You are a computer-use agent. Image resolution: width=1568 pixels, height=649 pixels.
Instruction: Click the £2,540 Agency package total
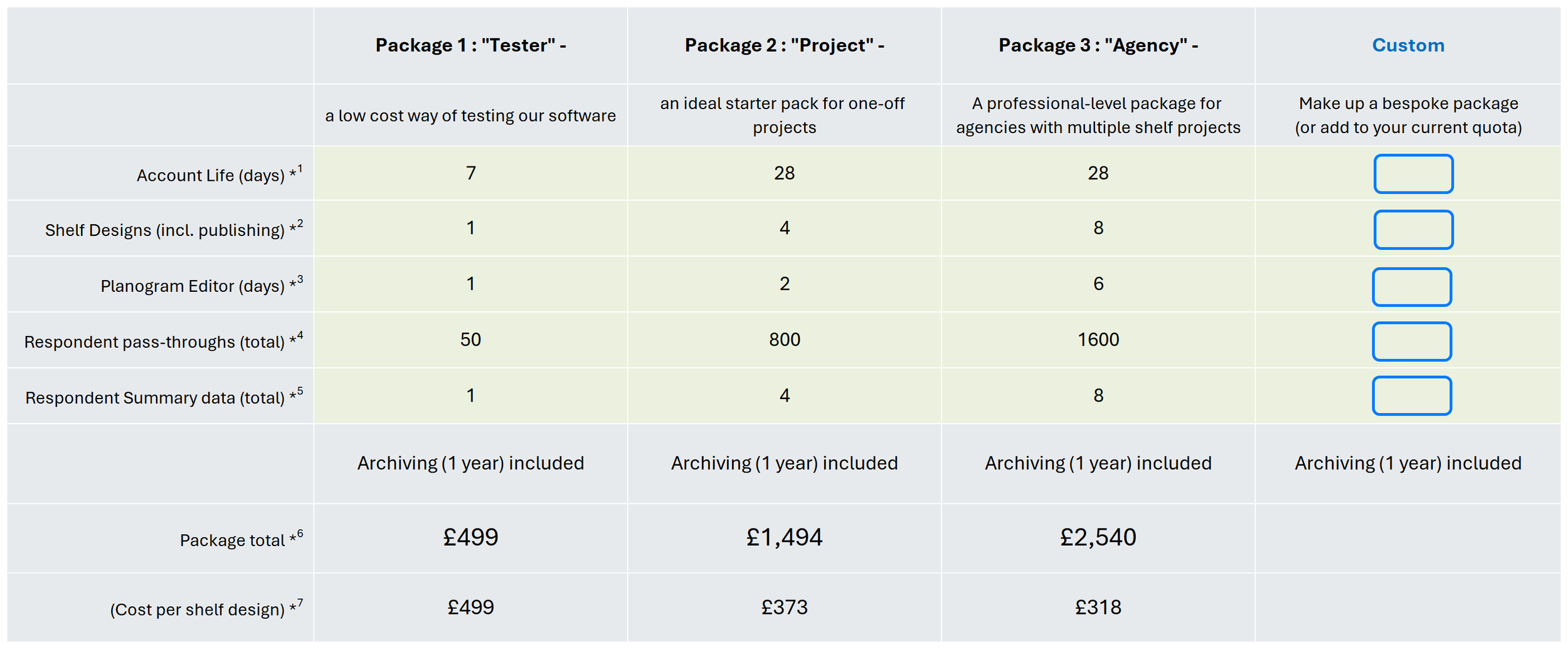pos(1098,537)
